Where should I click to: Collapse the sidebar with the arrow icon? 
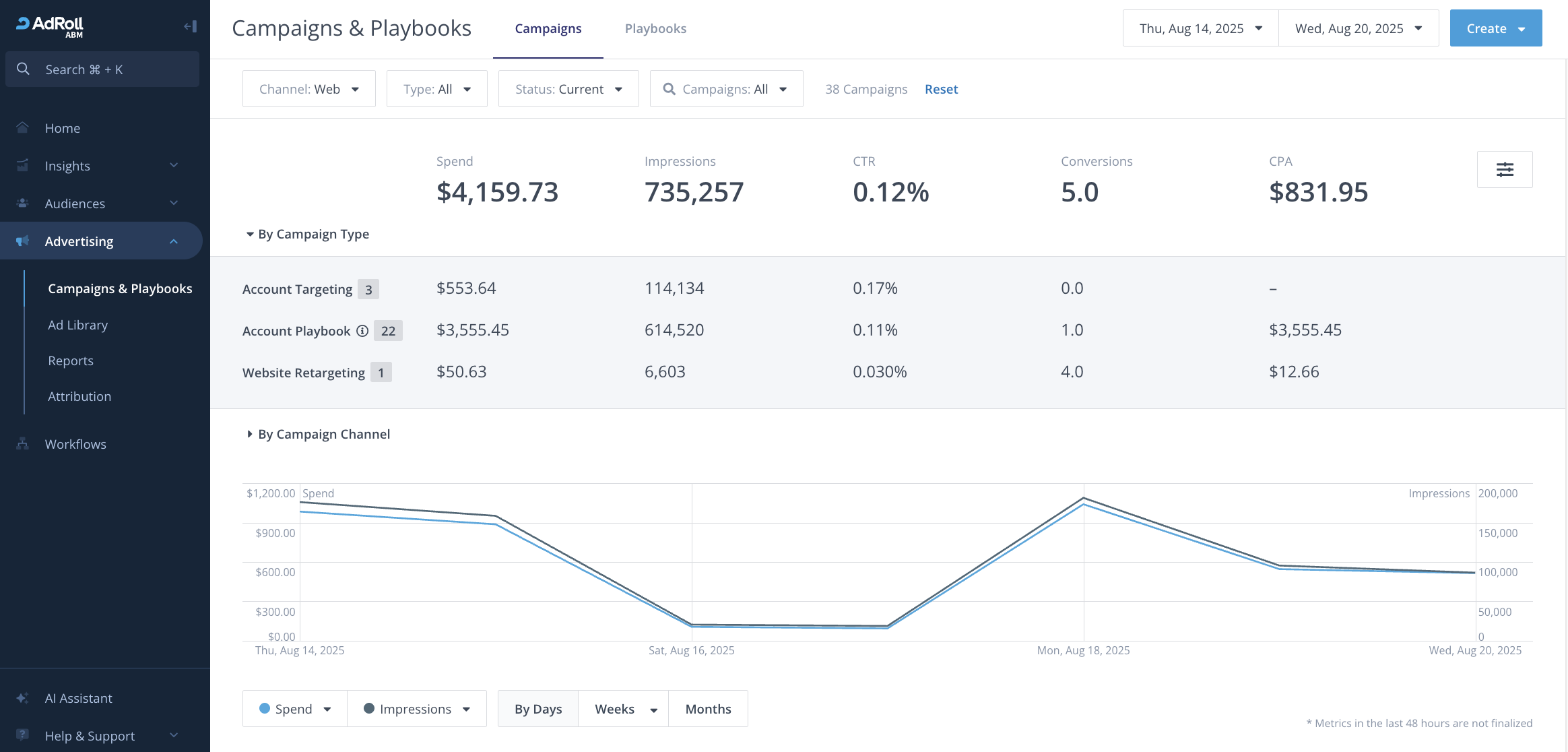coord(190,26)
